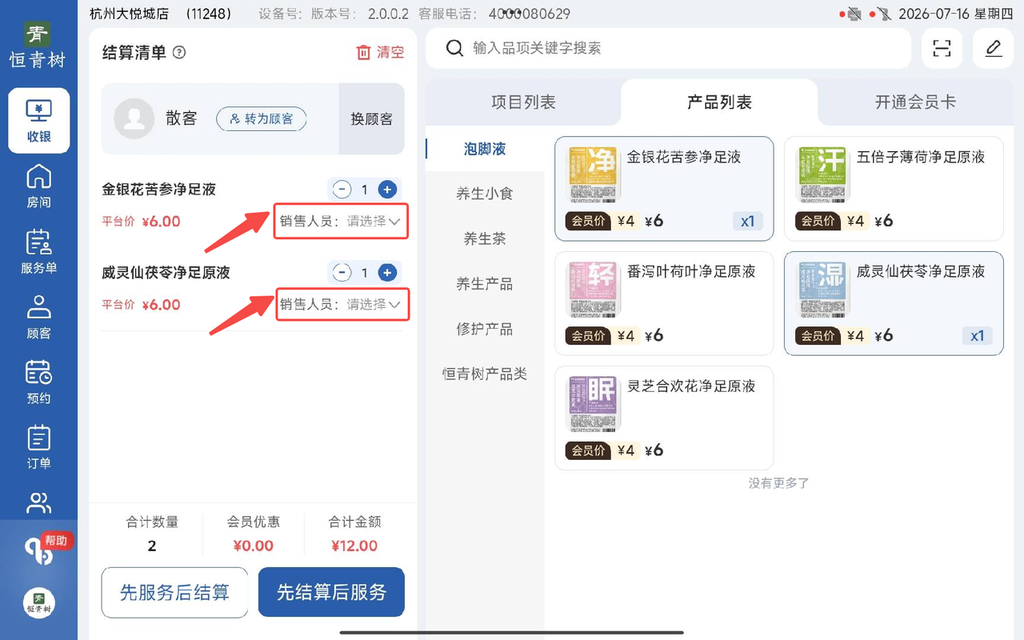Click the 没有更多了 end-of-list text
Image resolution: width=1024 pixels, height=640 pixels.
[x=778, y=483]
